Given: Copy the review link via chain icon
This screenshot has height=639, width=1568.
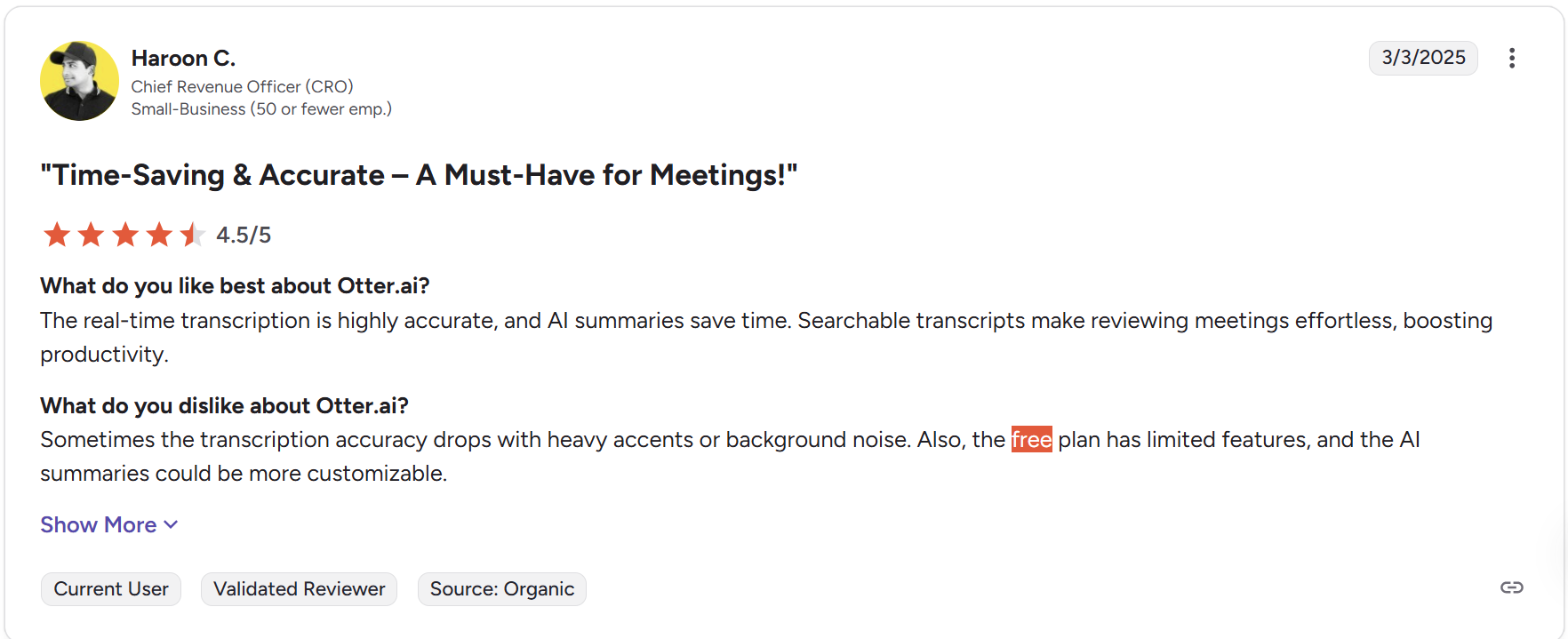Looking at the screenshot, I should [x=1511, y=587].
